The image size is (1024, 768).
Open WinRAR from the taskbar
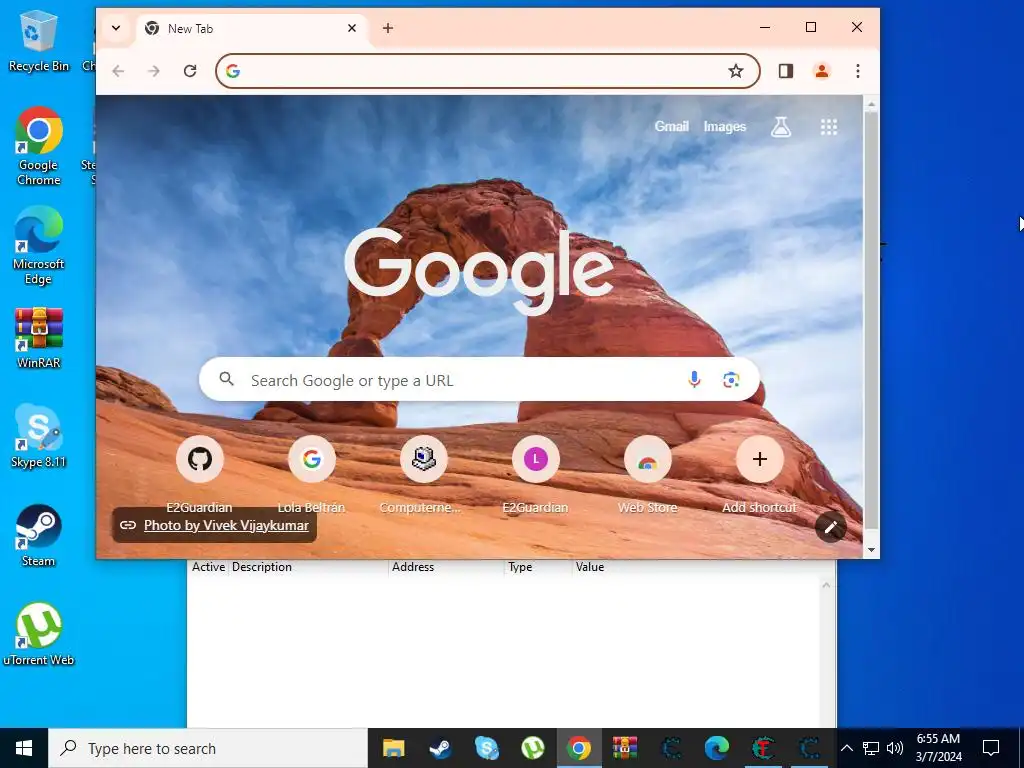(625, 748)
